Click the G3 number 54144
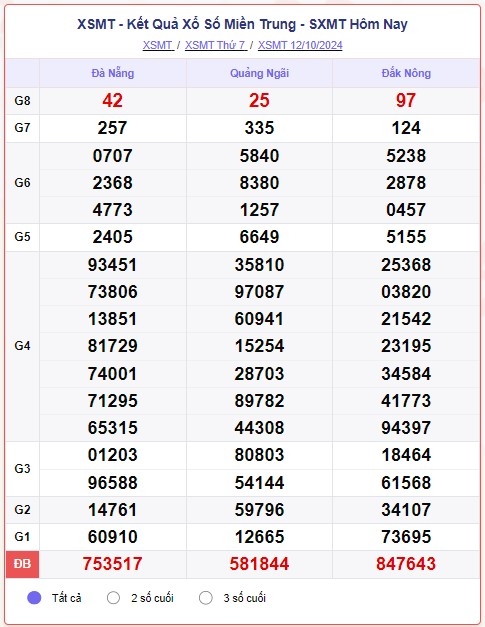 pyautogui.click(x=259, y=483)
